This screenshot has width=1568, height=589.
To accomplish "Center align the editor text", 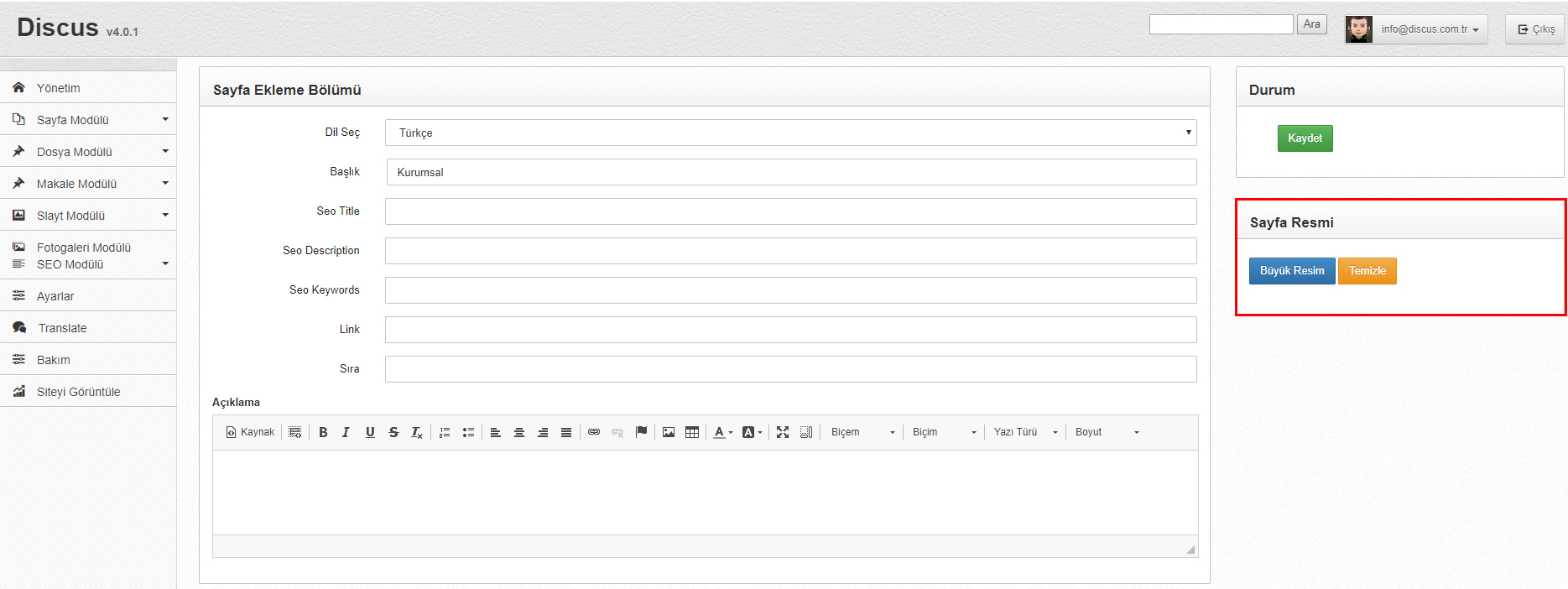I will (519, 432).
